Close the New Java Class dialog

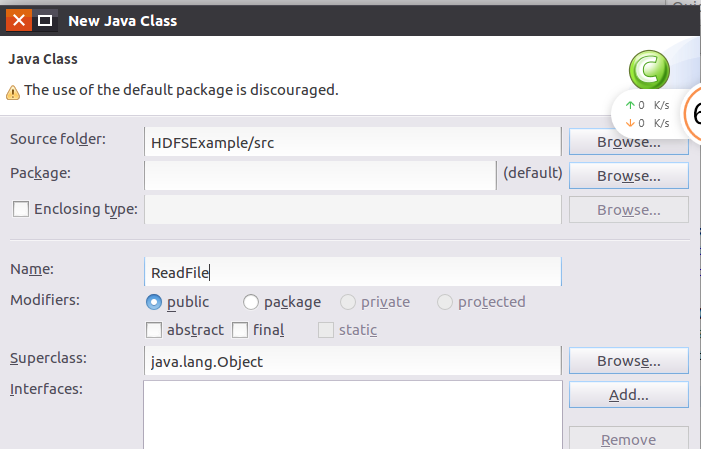19,19
